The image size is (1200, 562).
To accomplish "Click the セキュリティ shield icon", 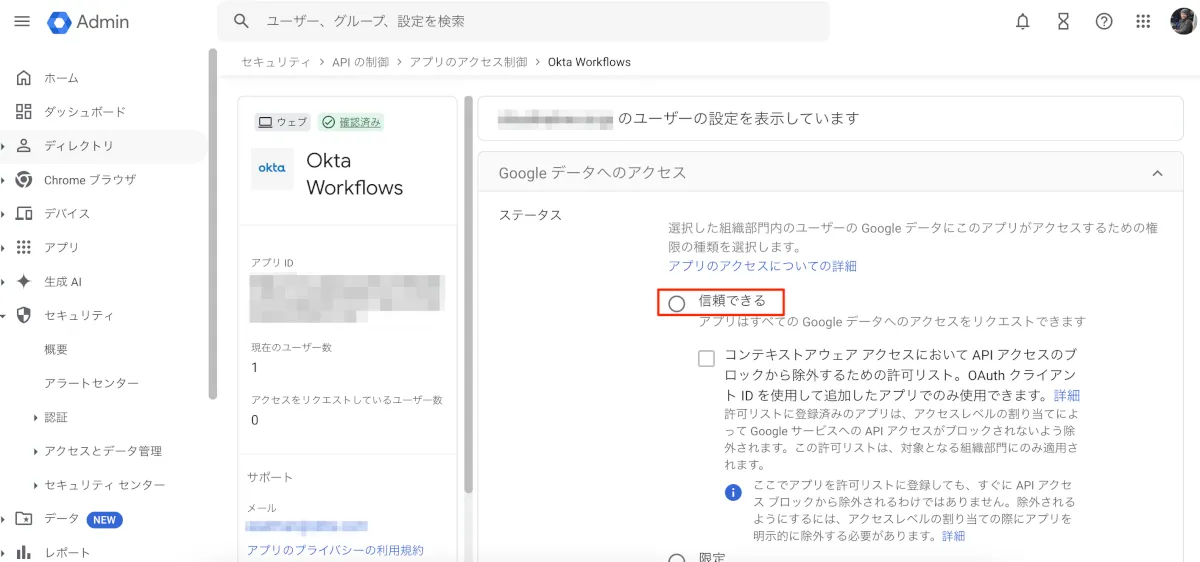I will [24, 315].
